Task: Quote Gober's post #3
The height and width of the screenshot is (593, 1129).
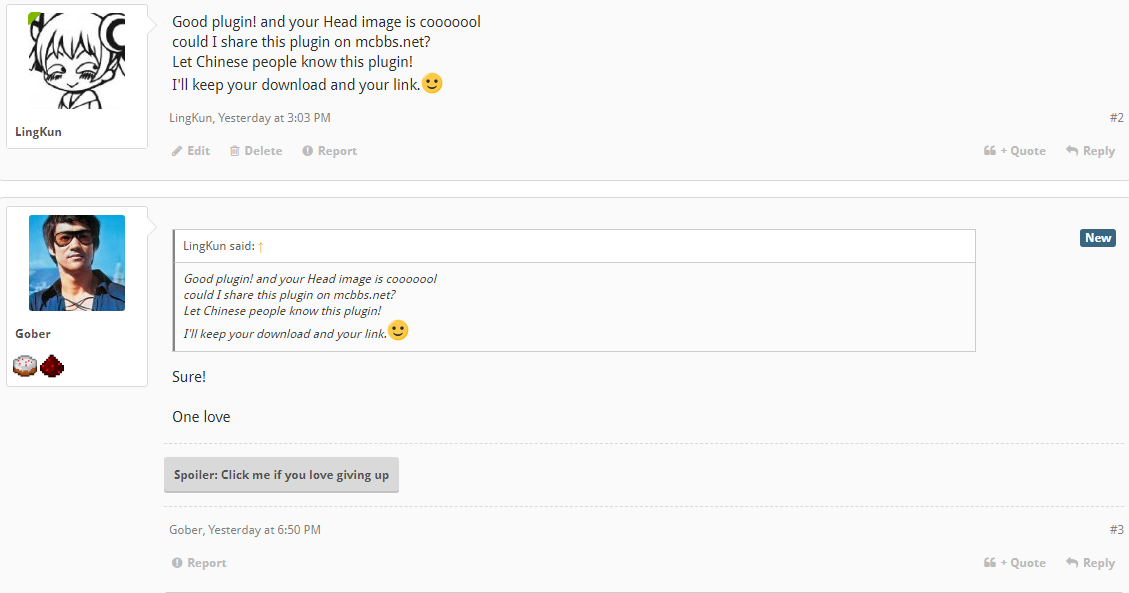Action: 1015,563
